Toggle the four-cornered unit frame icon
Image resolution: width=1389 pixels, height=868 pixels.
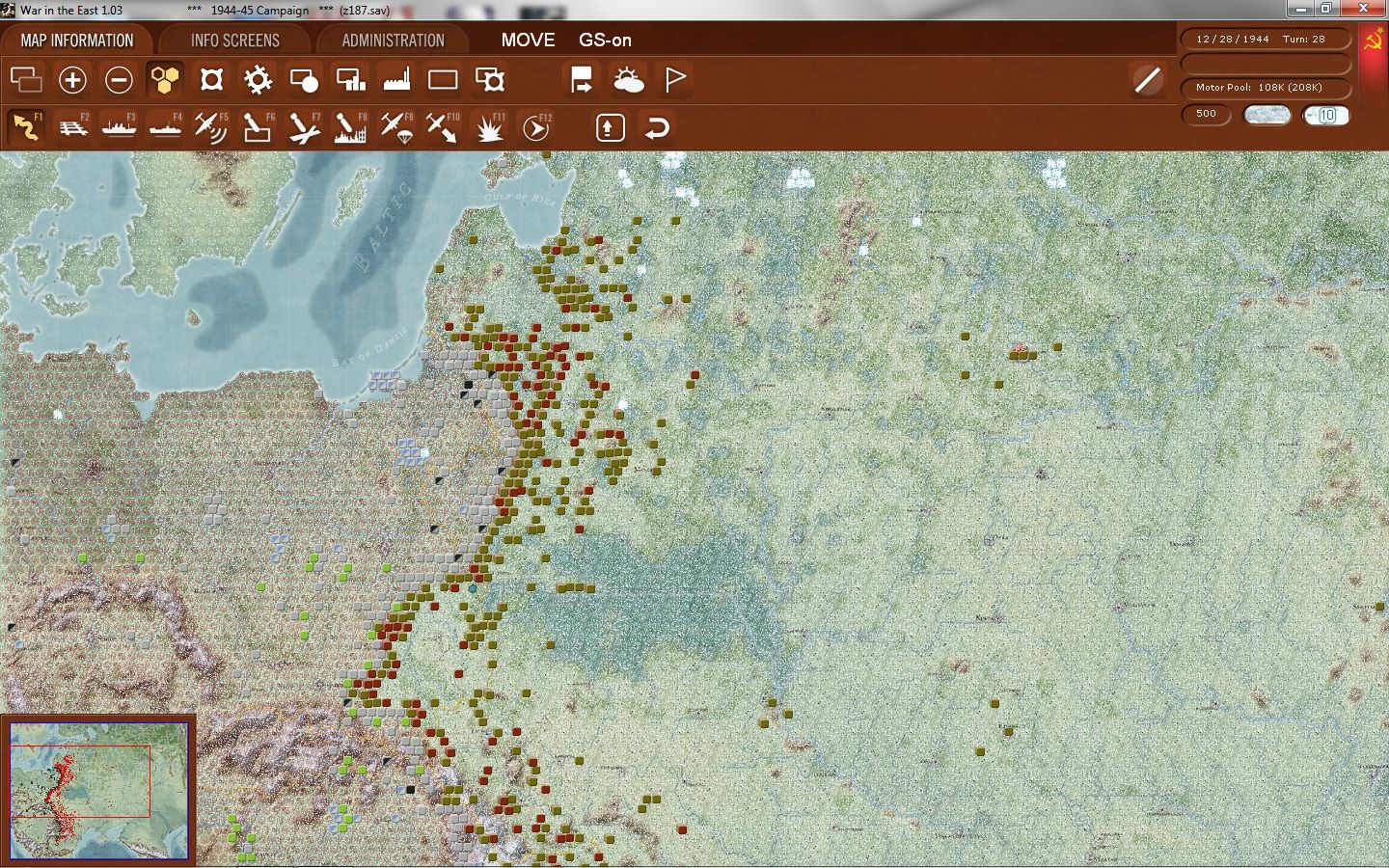[x=211, y=80]
